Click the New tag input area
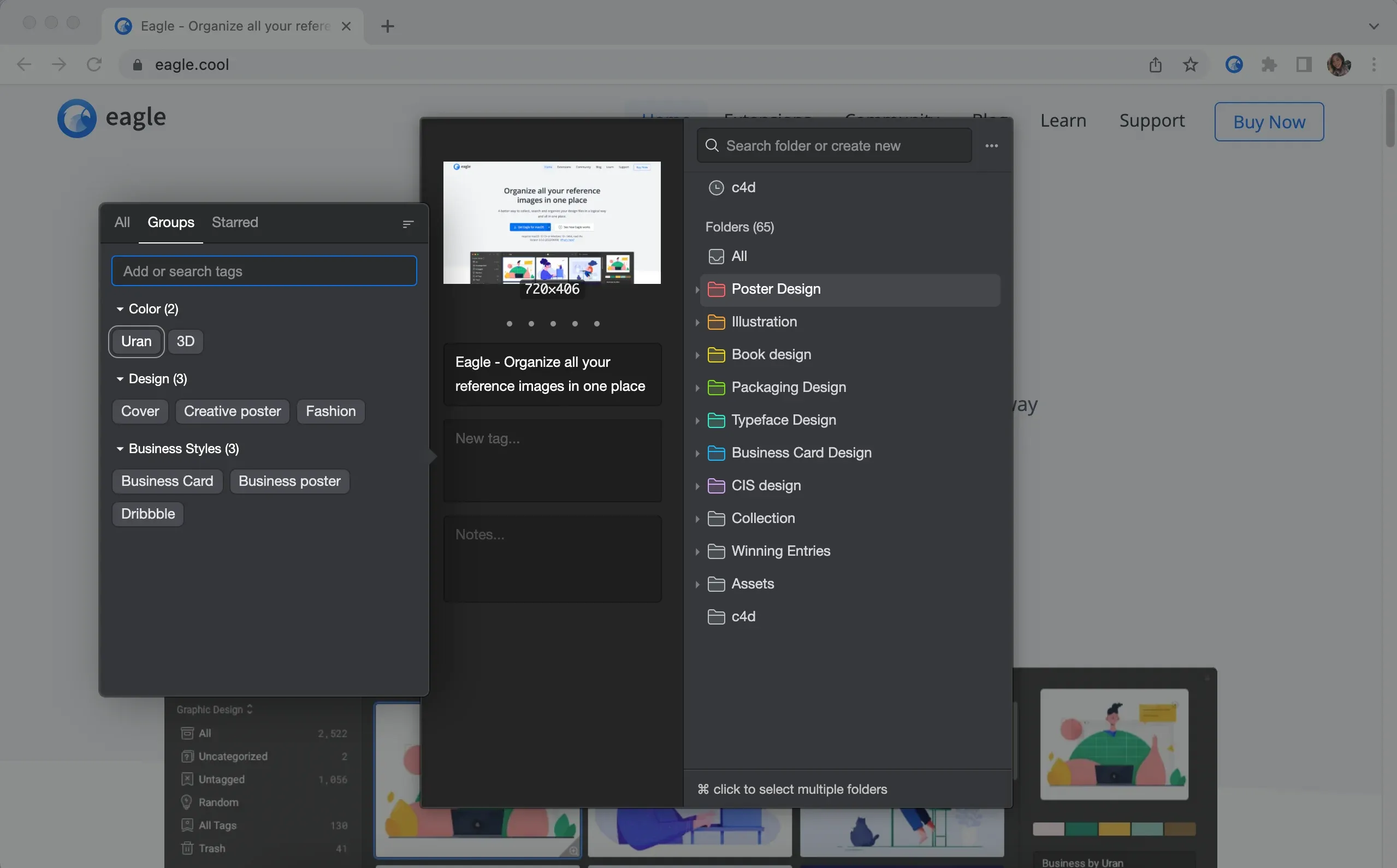 point(552,461)
